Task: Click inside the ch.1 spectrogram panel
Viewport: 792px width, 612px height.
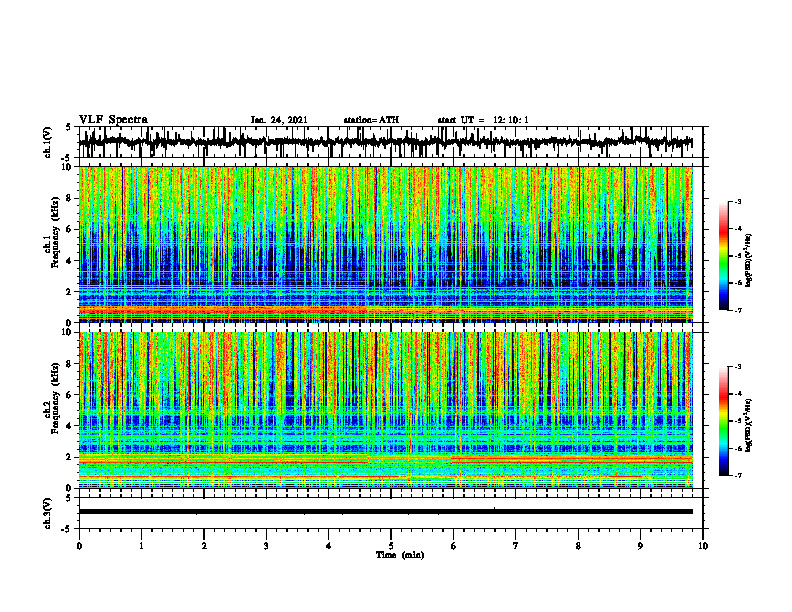Action: pos(385,244)
